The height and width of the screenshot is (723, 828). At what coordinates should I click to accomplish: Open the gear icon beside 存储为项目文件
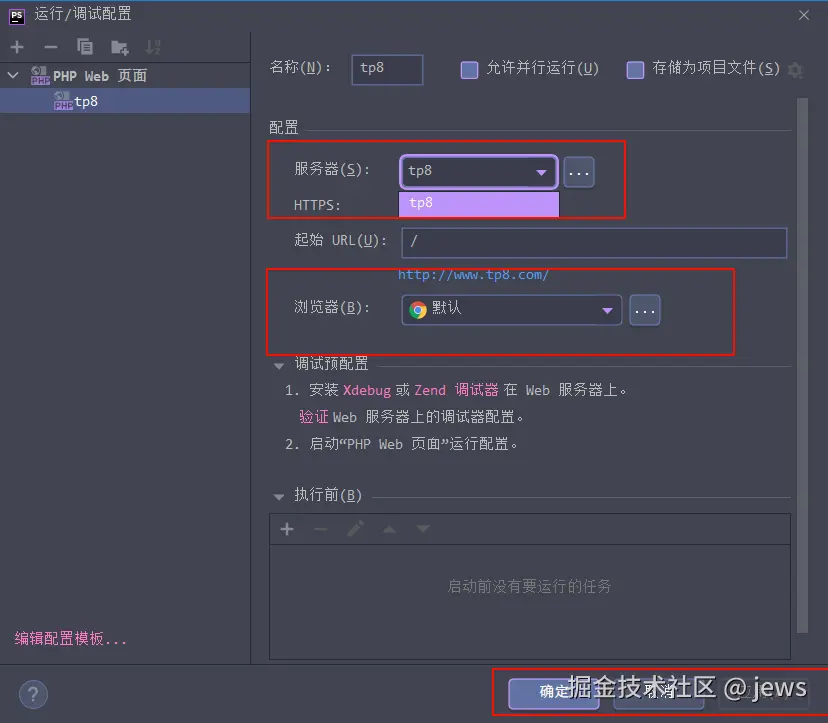point(795,69)
